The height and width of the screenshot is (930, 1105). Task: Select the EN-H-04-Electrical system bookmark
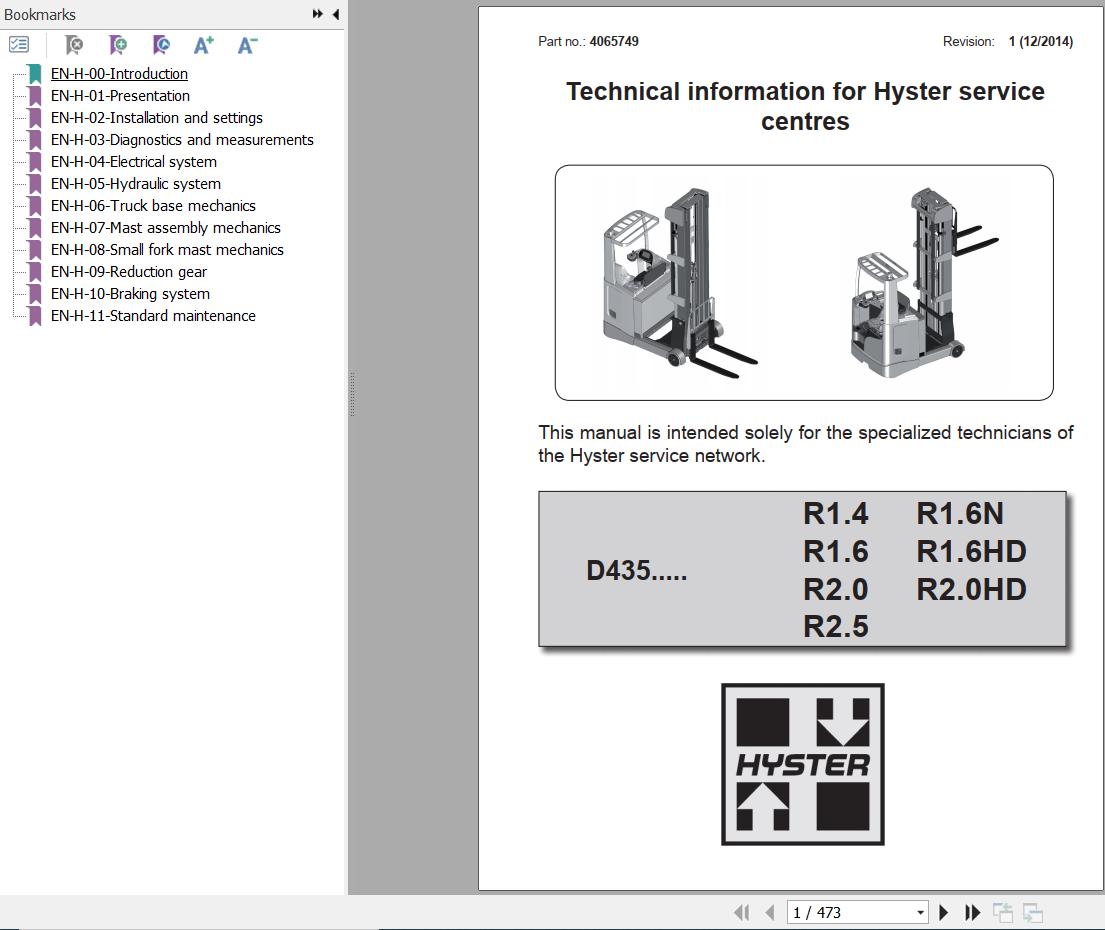coord(134,161)
